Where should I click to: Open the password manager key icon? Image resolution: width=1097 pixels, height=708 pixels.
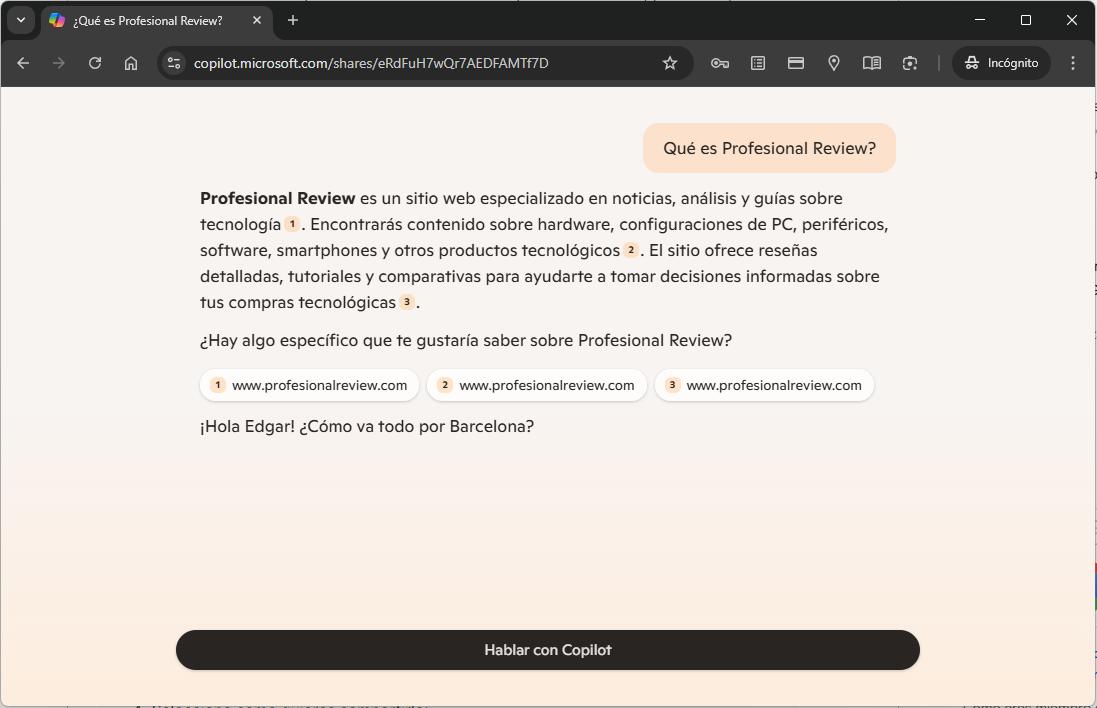[720, 63]
